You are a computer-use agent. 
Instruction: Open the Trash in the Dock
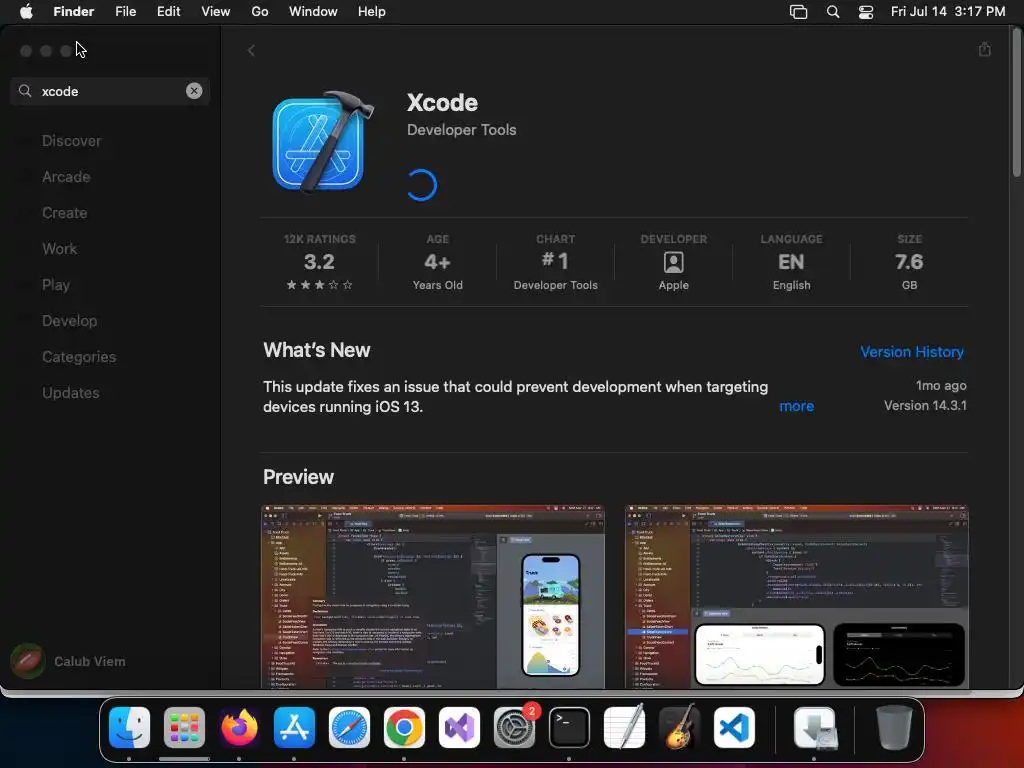click(894, 727)
